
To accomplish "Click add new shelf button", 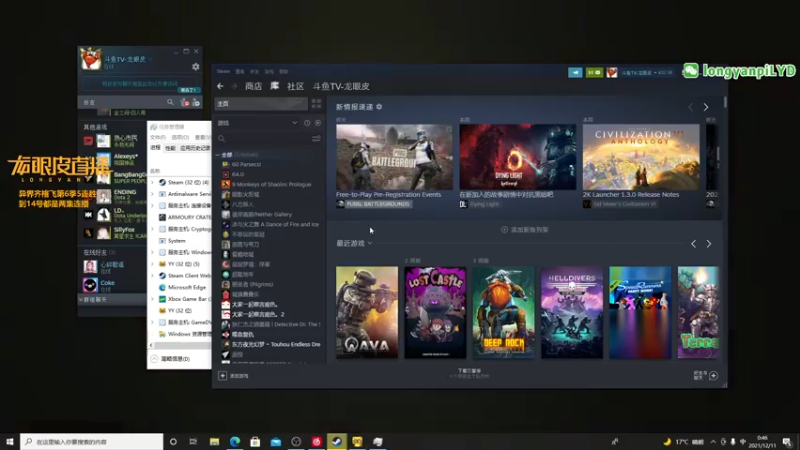I will [524, 230].
